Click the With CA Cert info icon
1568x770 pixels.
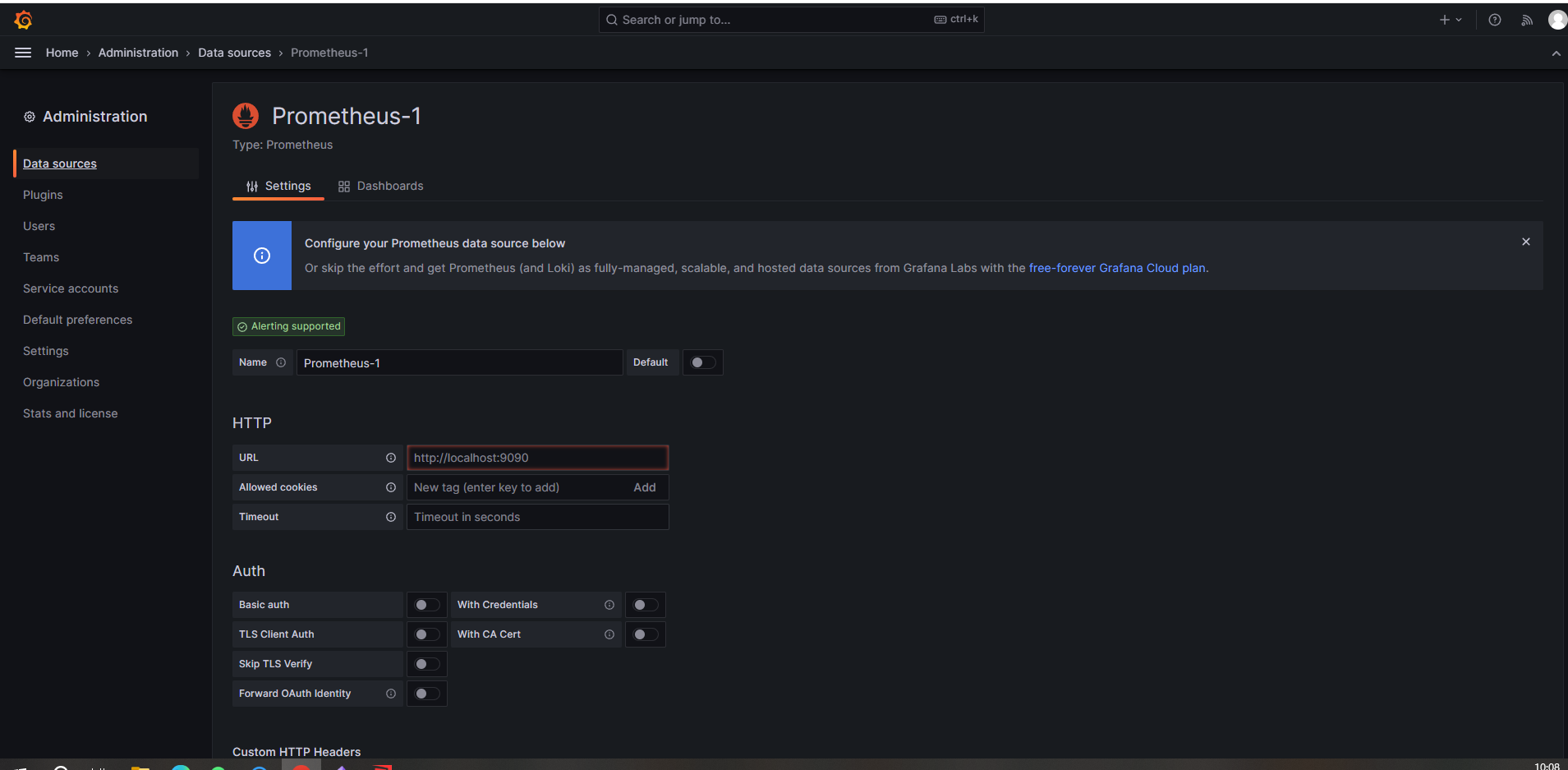pos(609,634)
